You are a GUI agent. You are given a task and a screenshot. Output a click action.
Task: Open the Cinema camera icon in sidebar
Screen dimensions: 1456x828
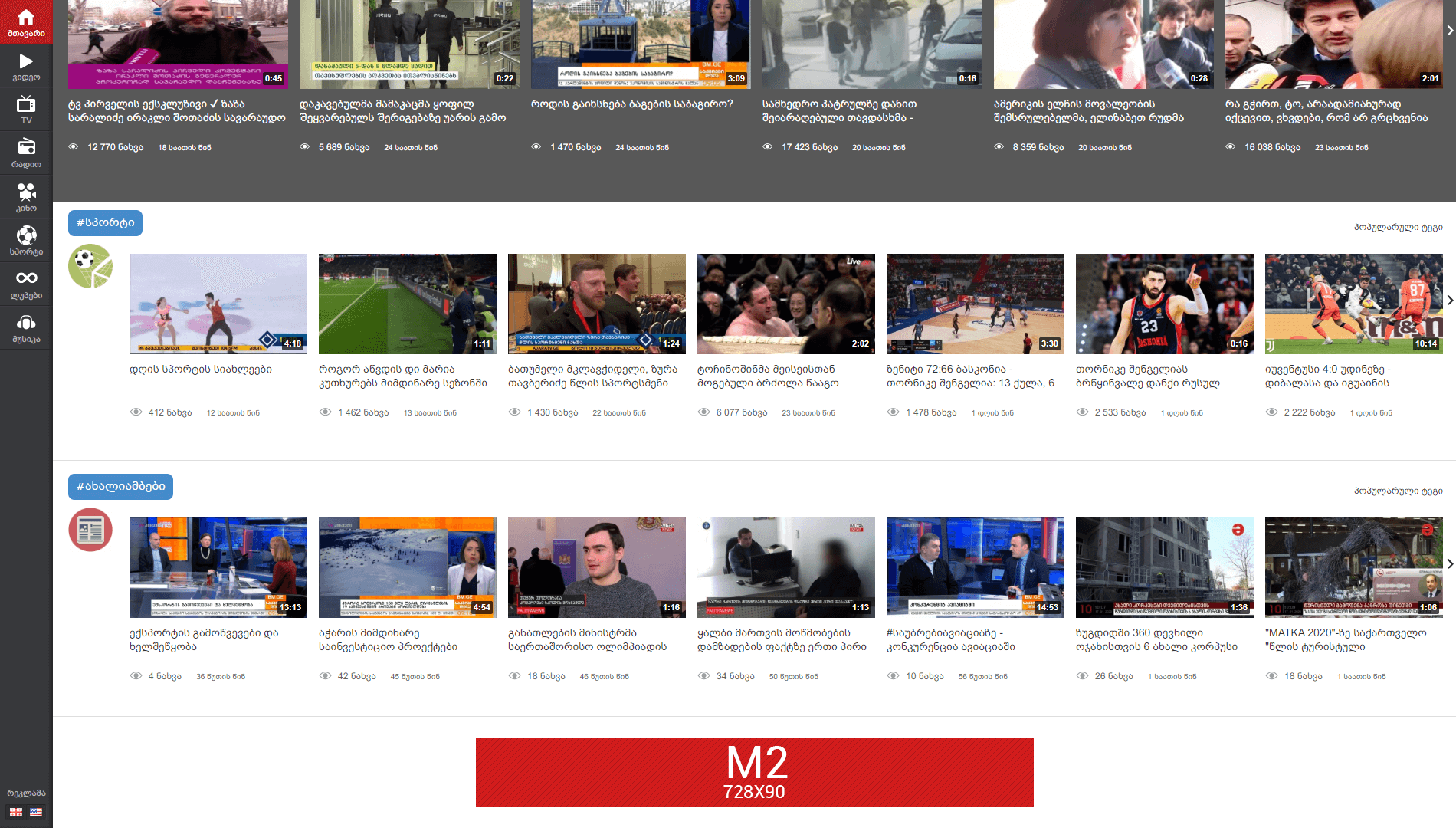click(26, 196)
